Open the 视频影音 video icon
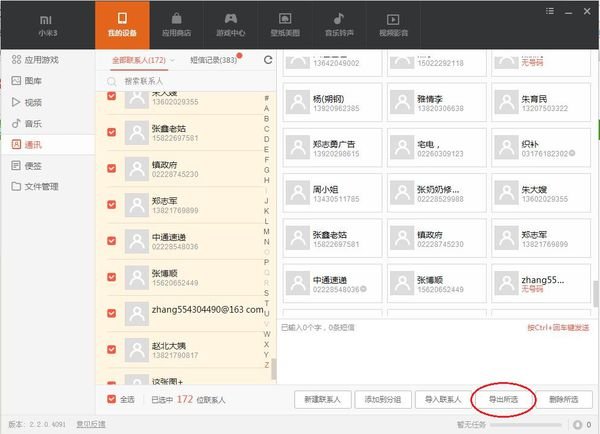Screen dimensions: 600x434 393,19
